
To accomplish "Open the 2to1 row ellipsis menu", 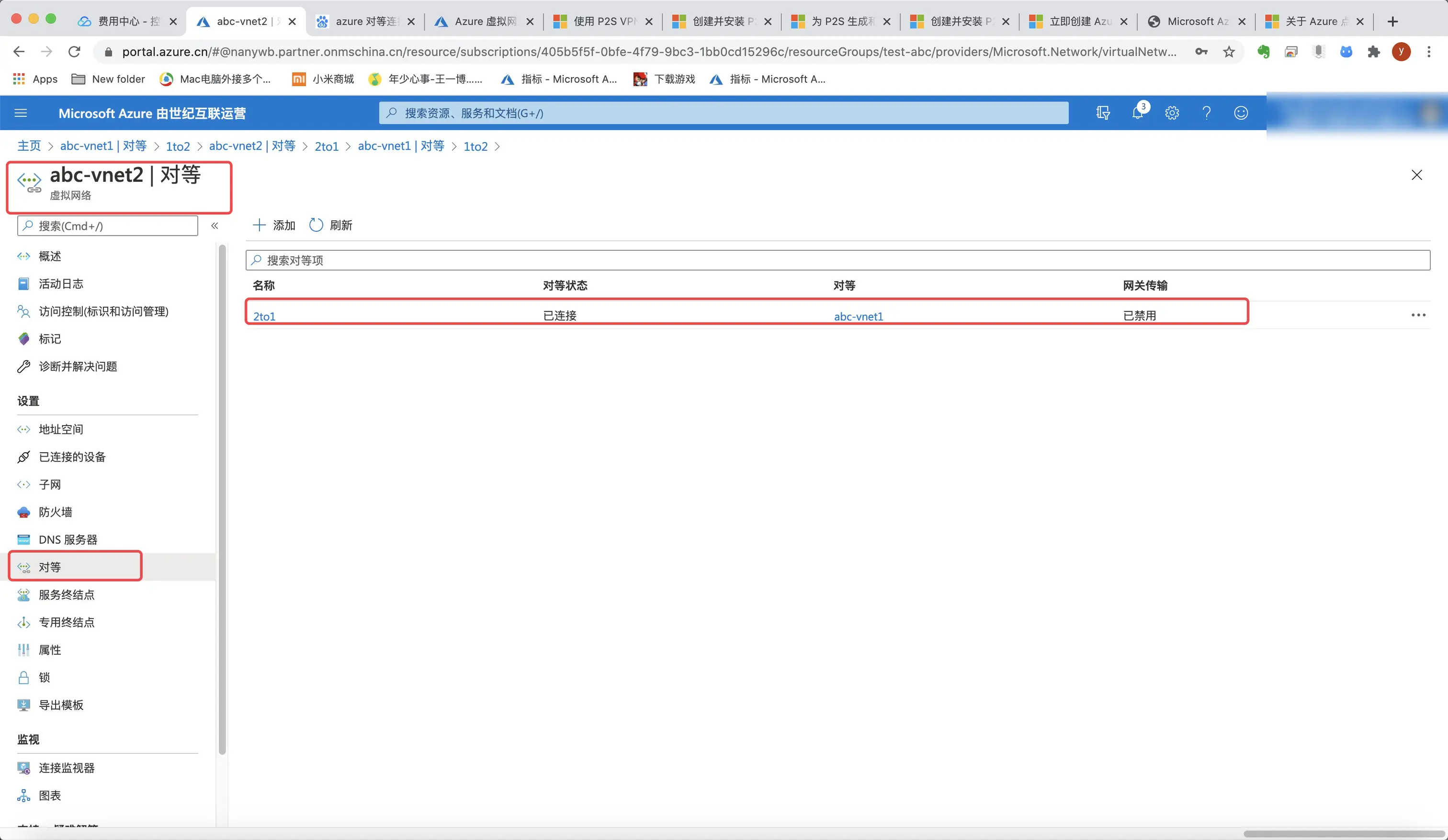I will (1418, 315).
